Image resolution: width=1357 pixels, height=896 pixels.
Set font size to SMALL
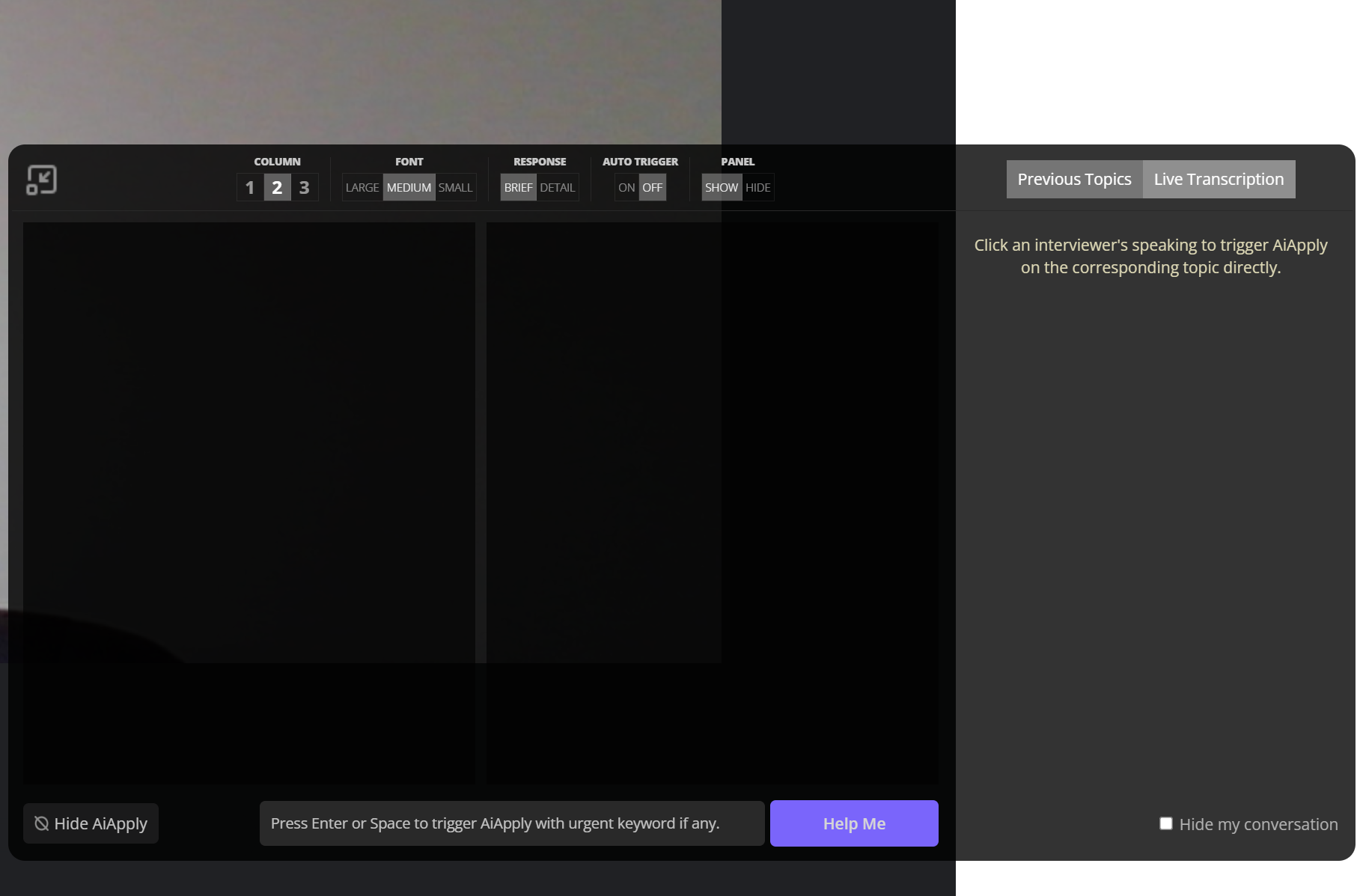(455, 187)
